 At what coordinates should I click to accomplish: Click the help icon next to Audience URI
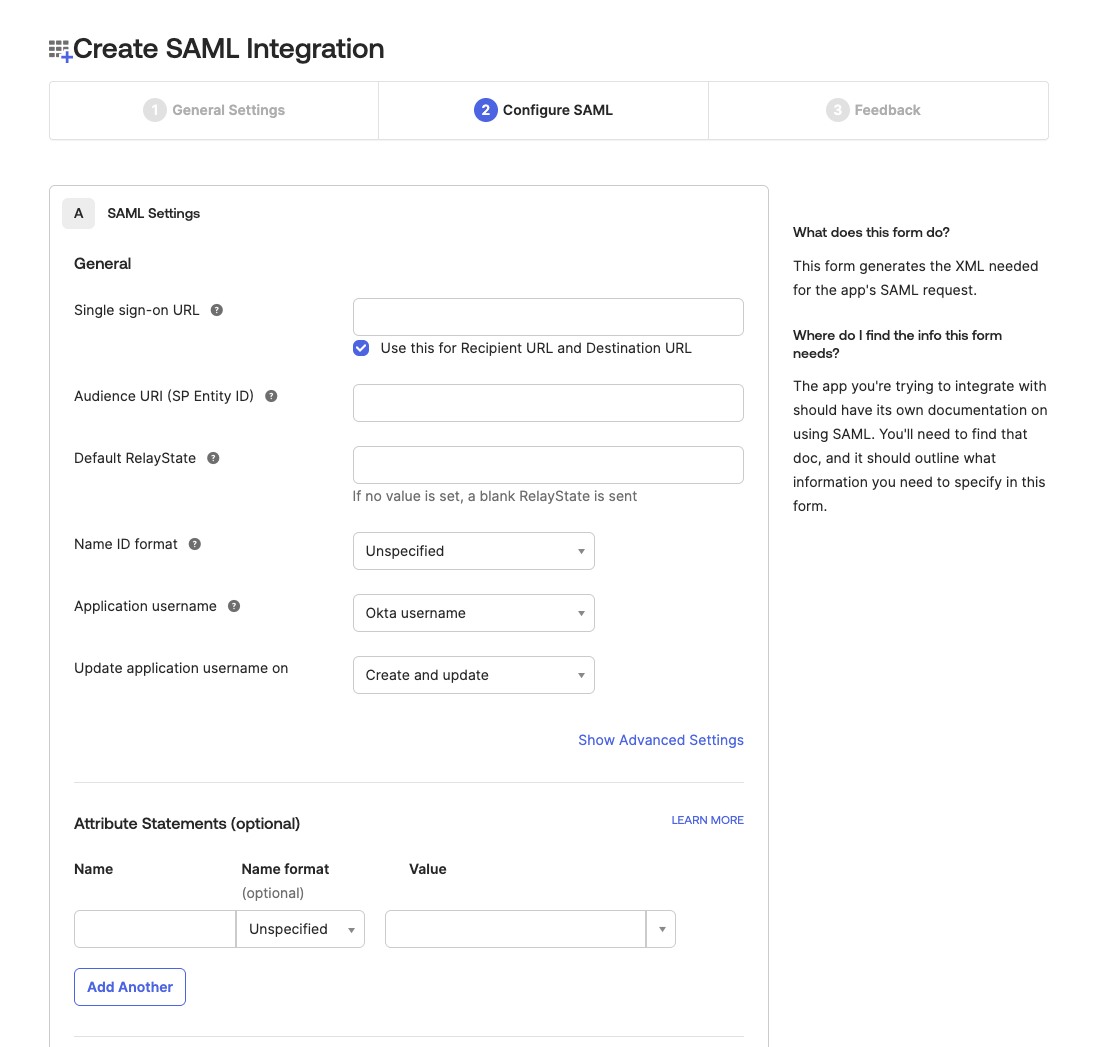pos(271,396)
